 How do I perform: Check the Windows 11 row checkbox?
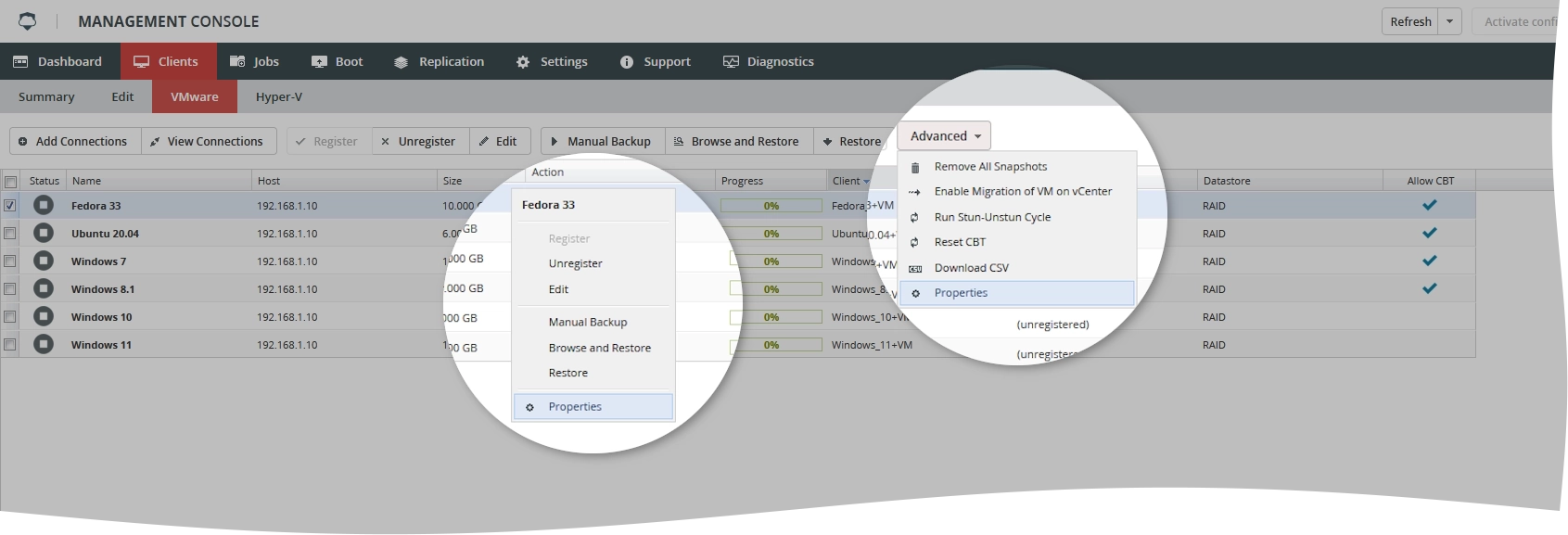(x=10, y=345)
